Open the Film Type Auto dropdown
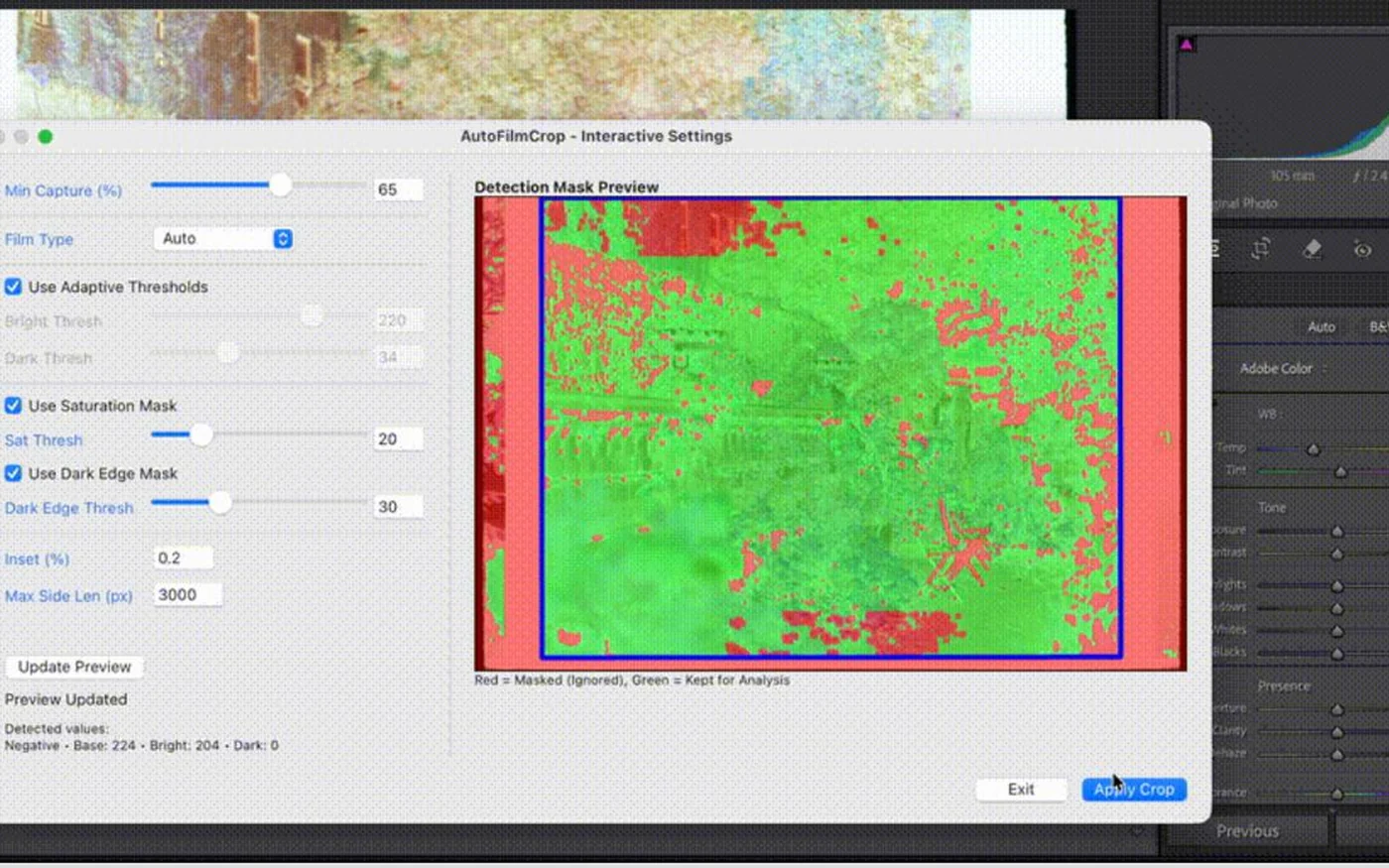This screenshot has width=1389, height=868. 223,238
